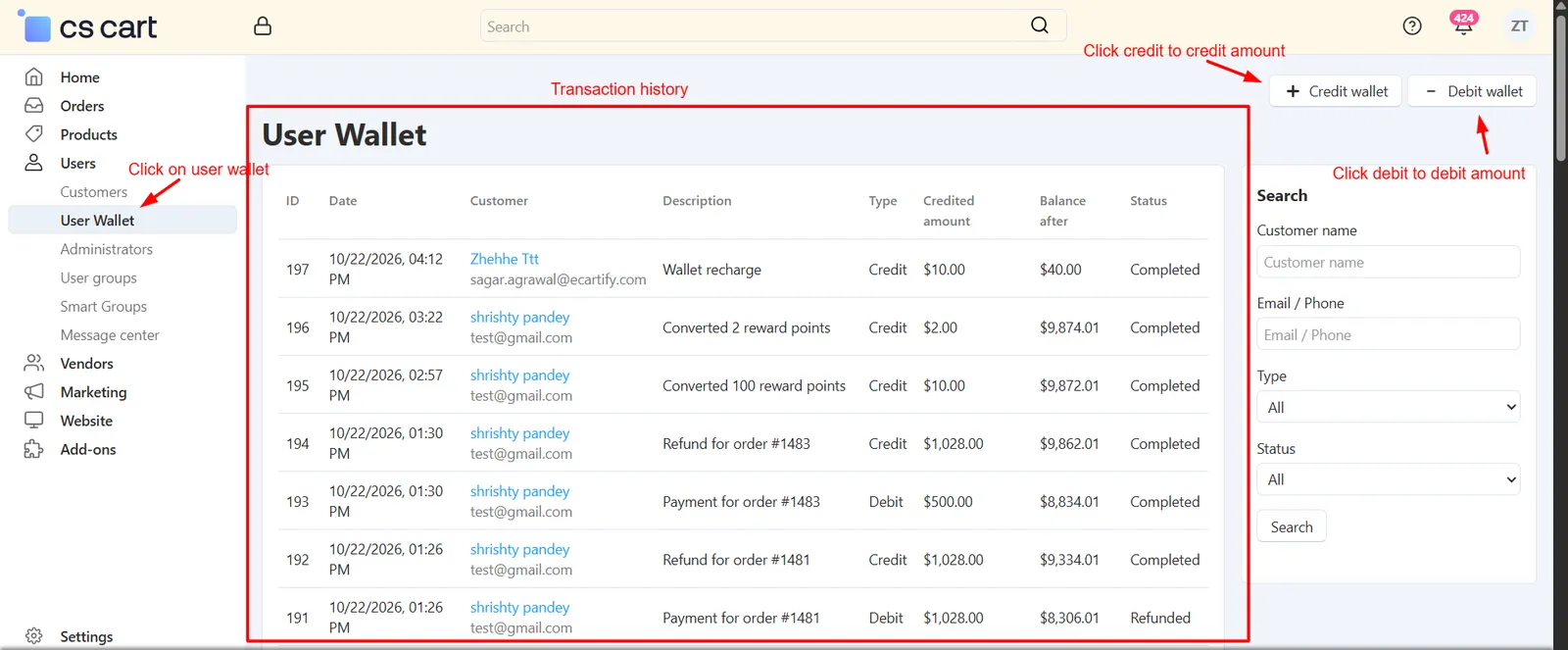Open the Type dropdown filter
The image size is (1568, 650).
[x=1388, y=407]
